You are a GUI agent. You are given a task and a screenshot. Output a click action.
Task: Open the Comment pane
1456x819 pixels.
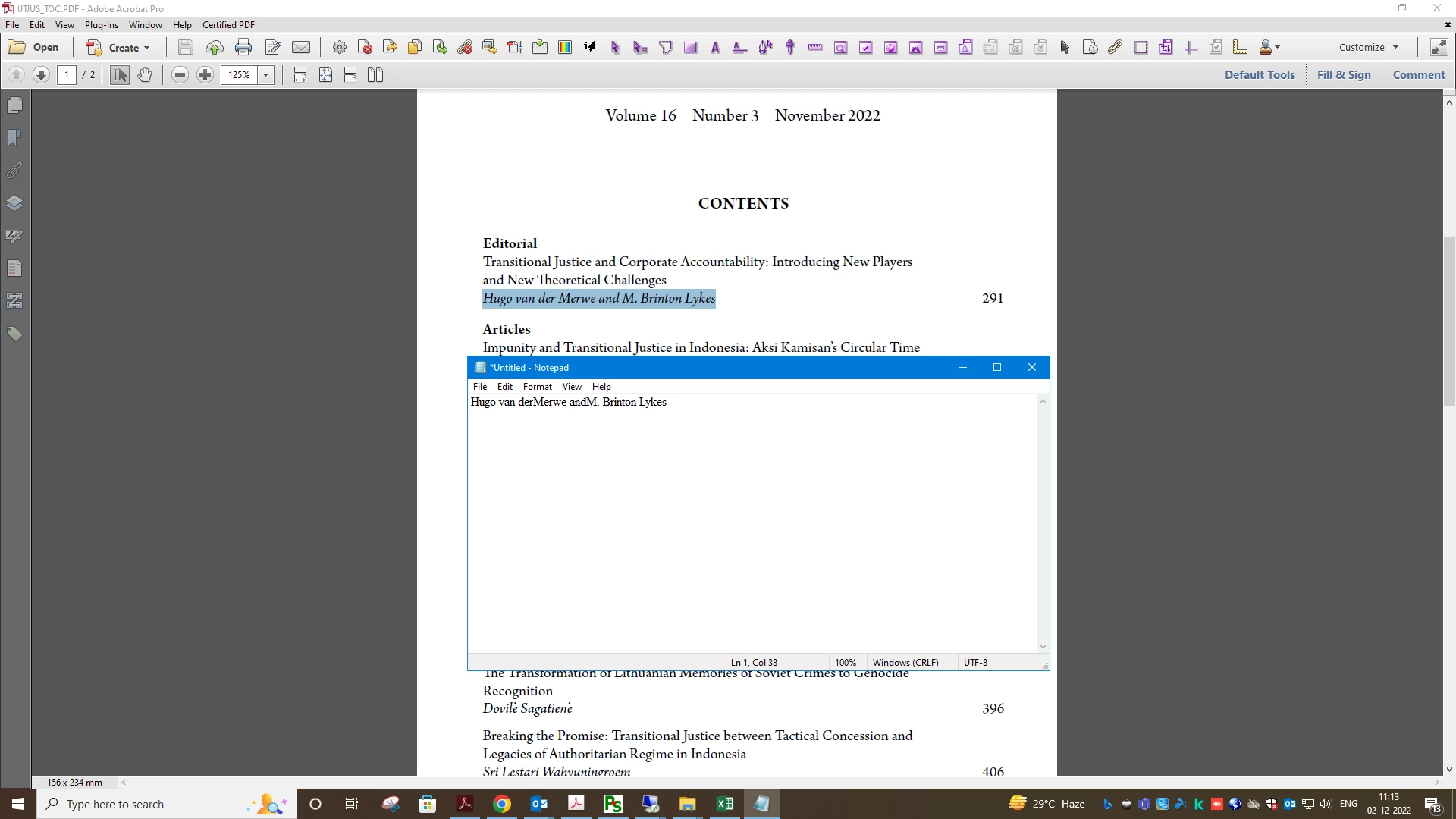[1419, 74]
